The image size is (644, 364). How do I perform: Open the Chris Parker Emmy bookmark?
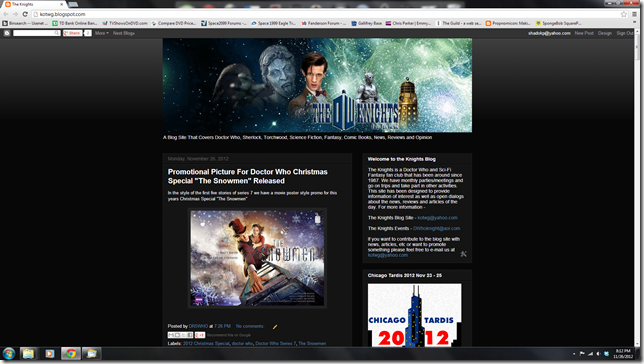pos(408,23)
